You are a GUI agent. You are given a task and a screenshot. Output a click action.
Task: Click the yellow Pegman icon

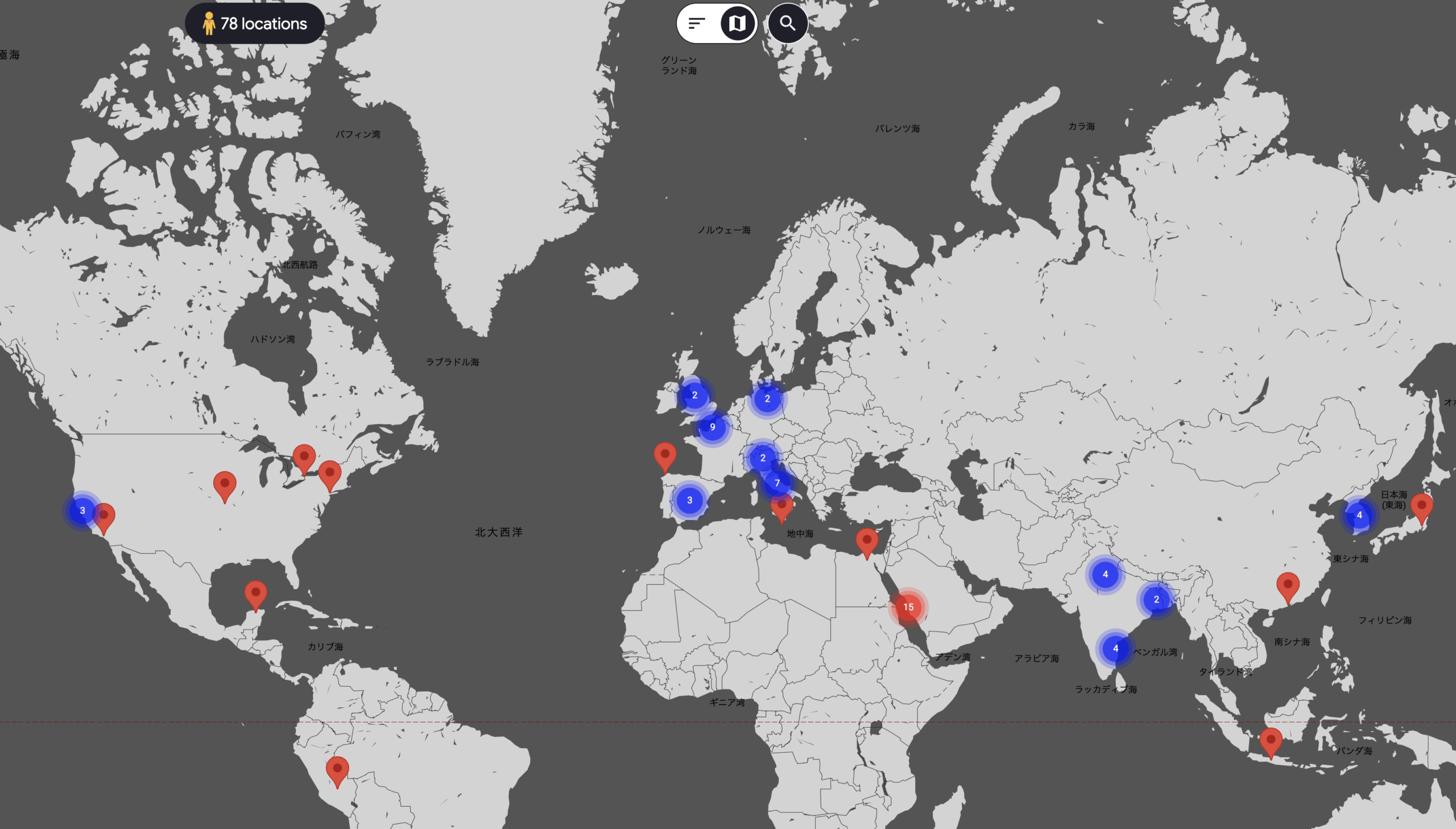[209, 23]
